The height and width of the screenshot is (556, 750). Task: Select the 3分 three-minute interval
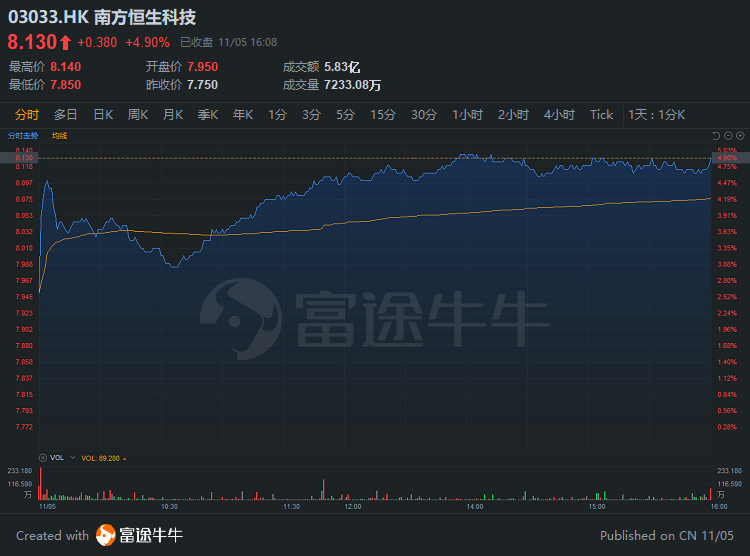tap(311, 115)
